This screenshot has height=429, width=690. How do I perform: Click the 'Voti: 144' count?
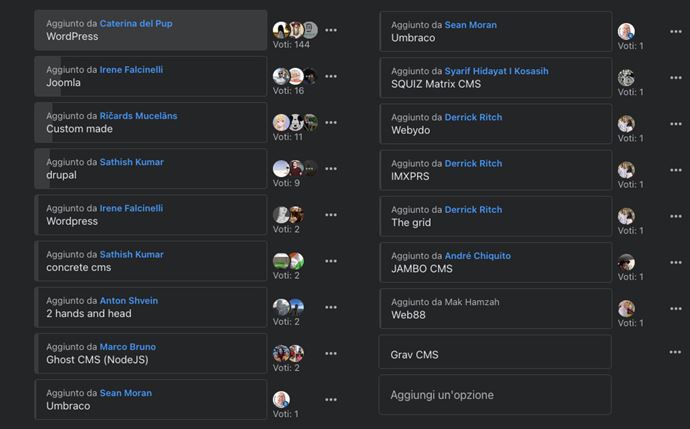pos(291,44)
